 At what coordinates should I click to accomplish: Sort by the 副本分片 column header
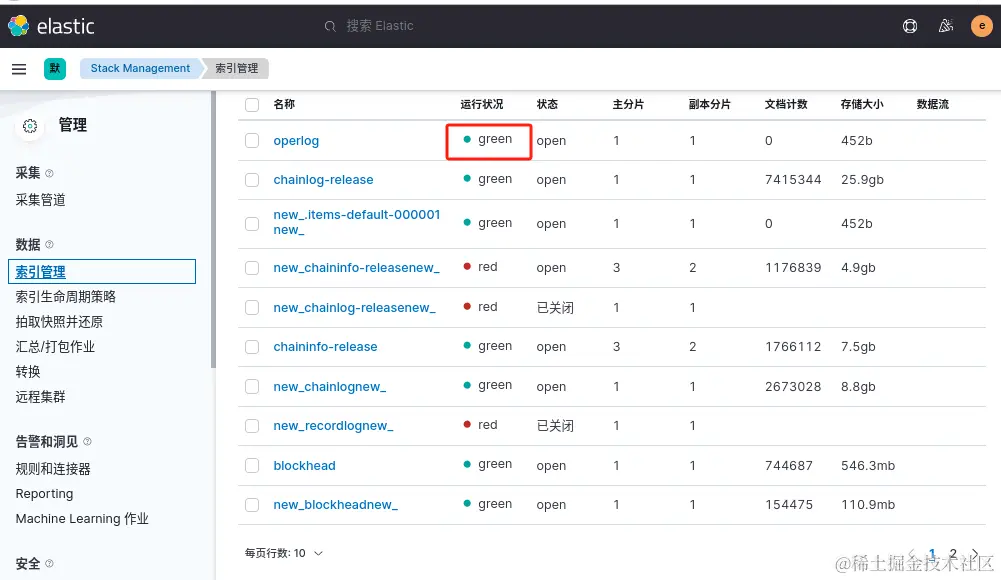[709, 105]
